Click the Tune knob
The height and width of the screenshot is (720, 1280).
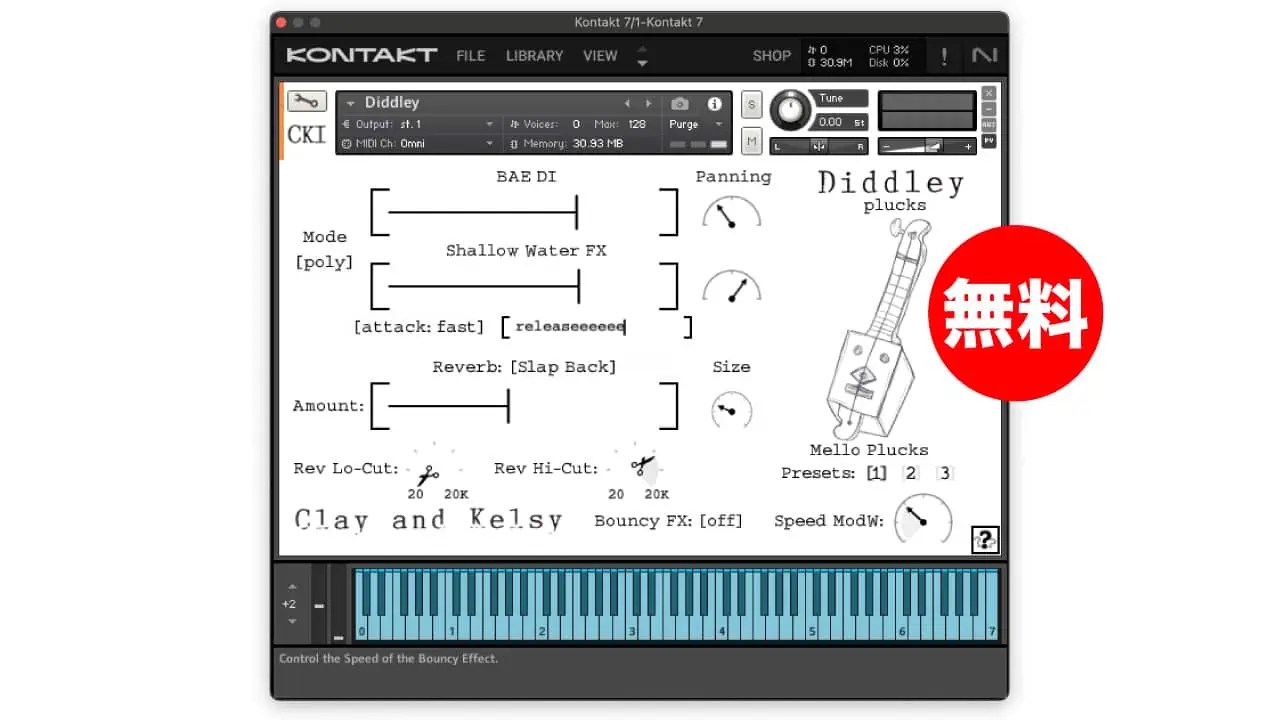790,110
